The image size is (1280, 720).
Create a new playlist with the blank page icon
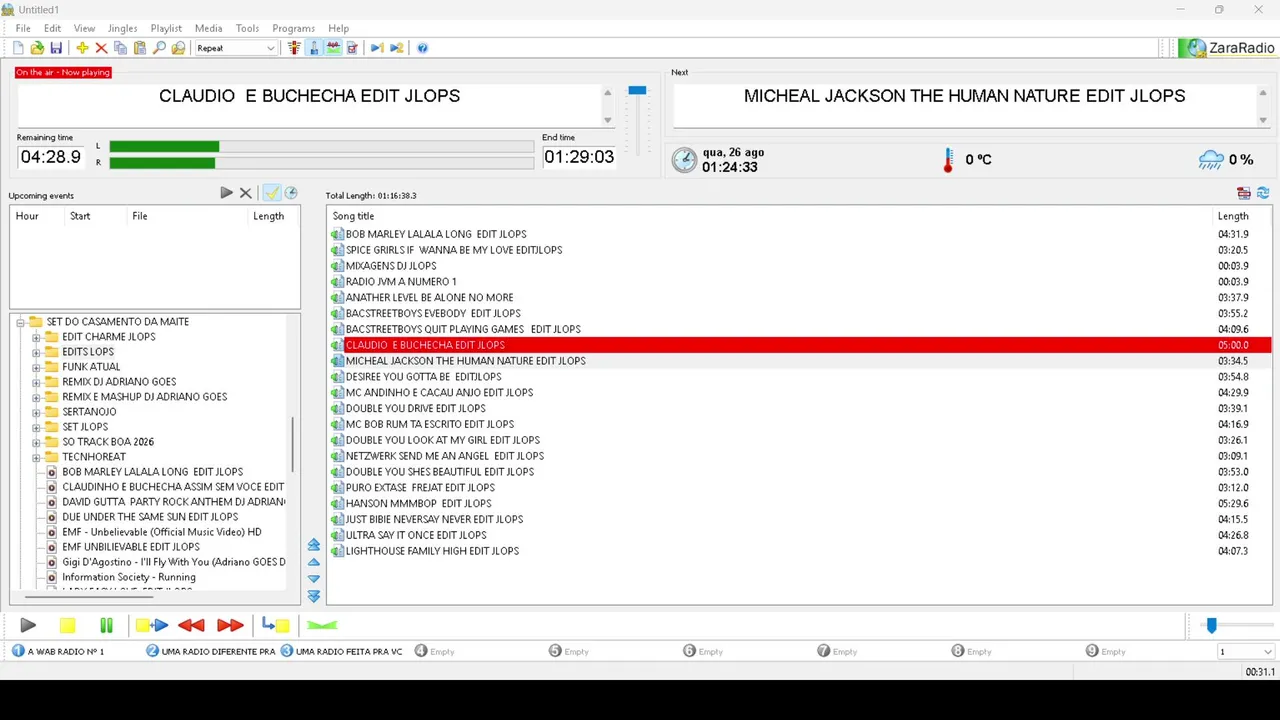pyautogui.click(x=18, y=48)
